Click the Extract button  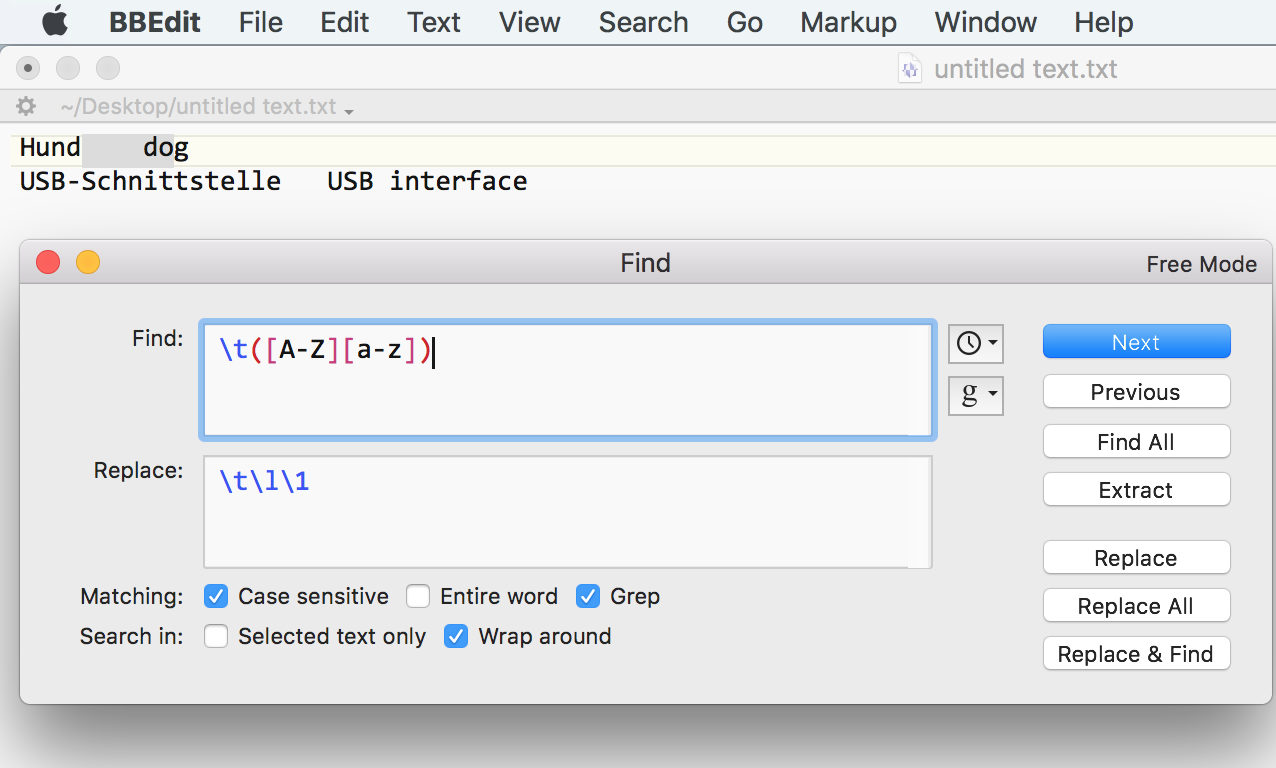coord(1136,490)
